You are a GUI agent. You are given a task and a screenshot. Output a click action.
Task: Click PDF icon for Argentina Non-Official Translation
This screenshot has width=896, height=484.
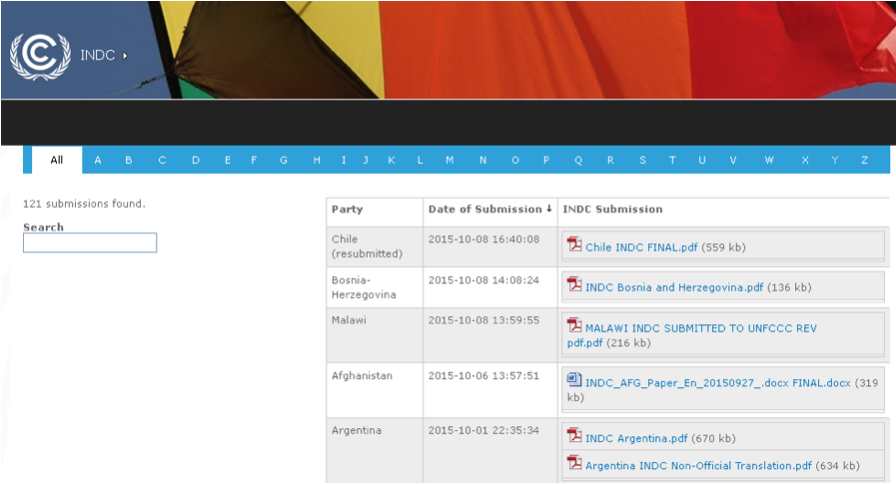coord(574,463)
